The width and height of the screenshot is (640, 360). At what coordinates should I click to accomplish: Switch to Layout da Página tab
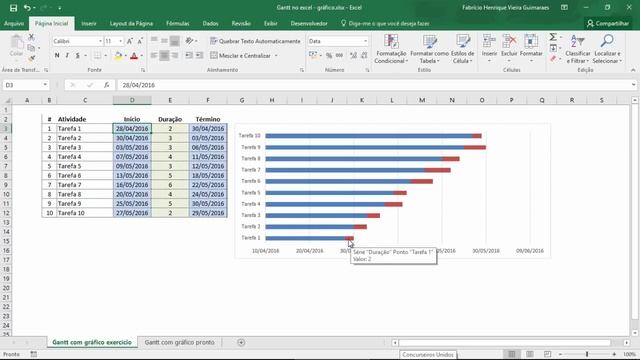131,24
